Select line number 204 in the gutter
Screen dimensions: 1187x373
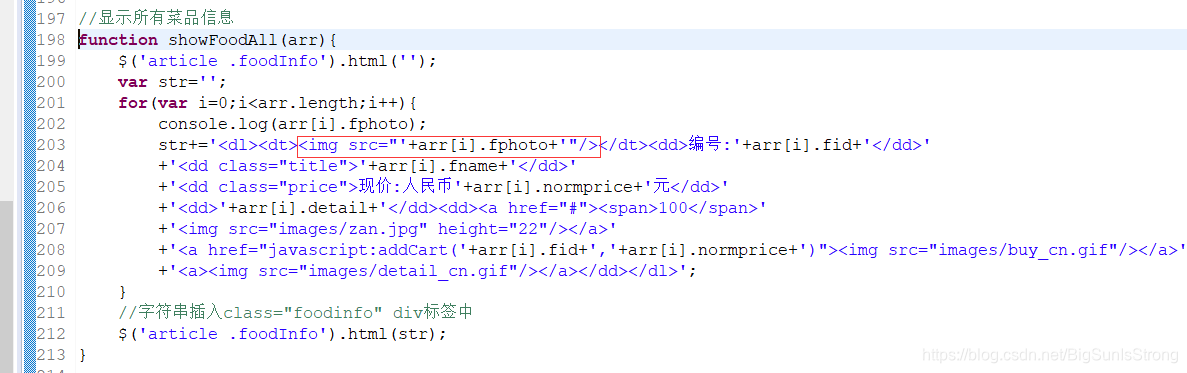tap(51, 166)
